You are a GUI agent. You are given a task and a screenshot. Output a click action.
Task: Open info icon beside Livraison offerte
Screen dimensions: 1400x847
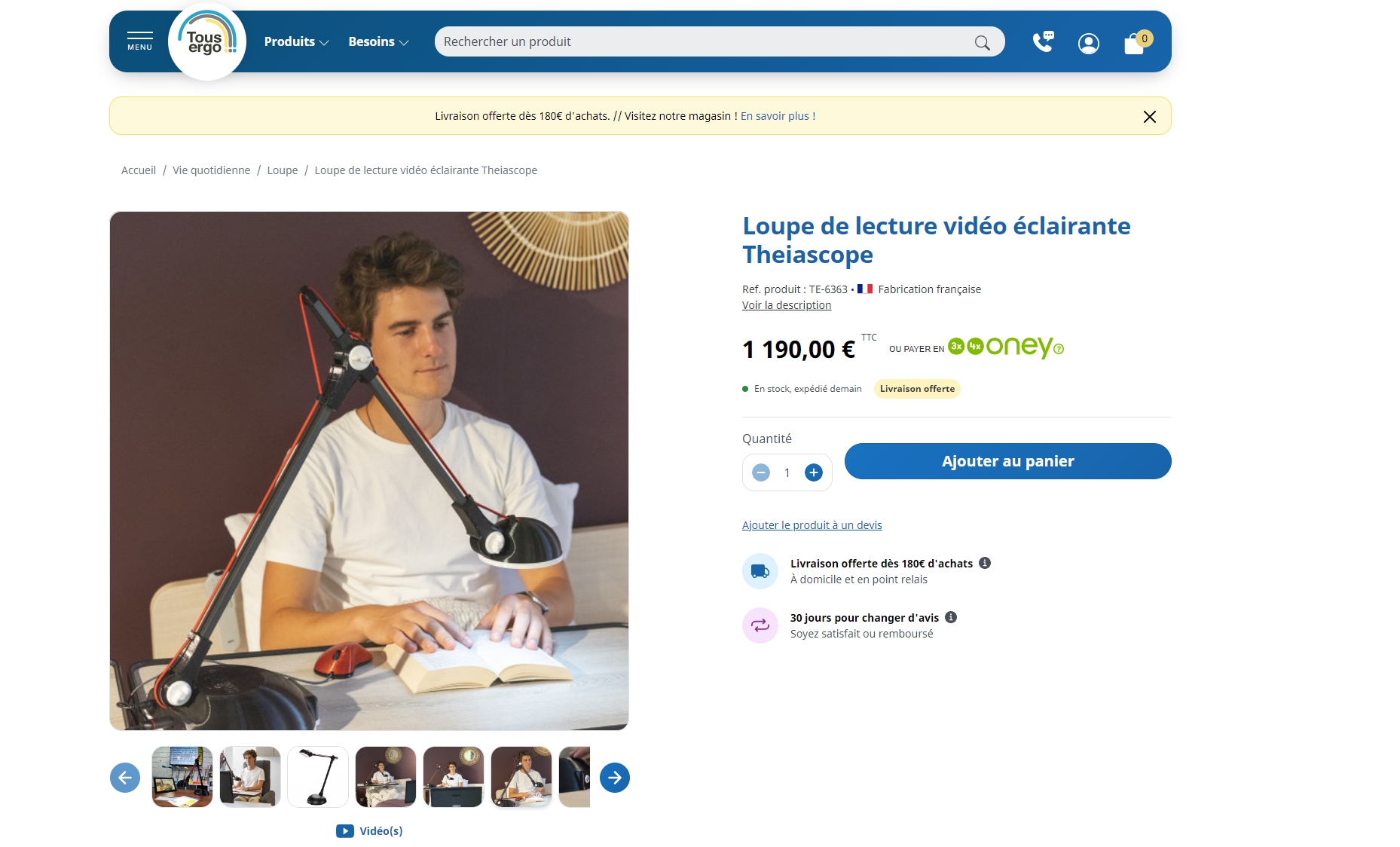(x=984, y=563)
